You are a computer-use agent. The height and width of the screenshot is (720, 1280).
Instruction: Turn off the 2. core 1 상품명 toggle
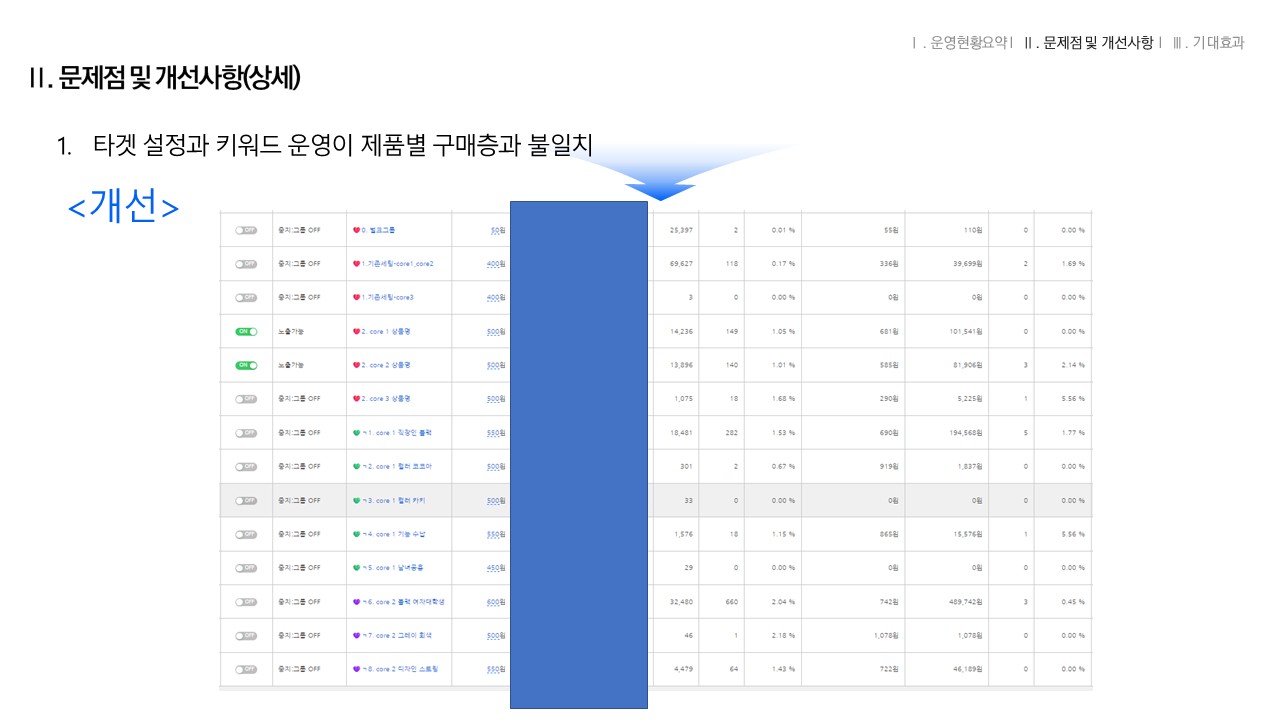coord(246,331)
